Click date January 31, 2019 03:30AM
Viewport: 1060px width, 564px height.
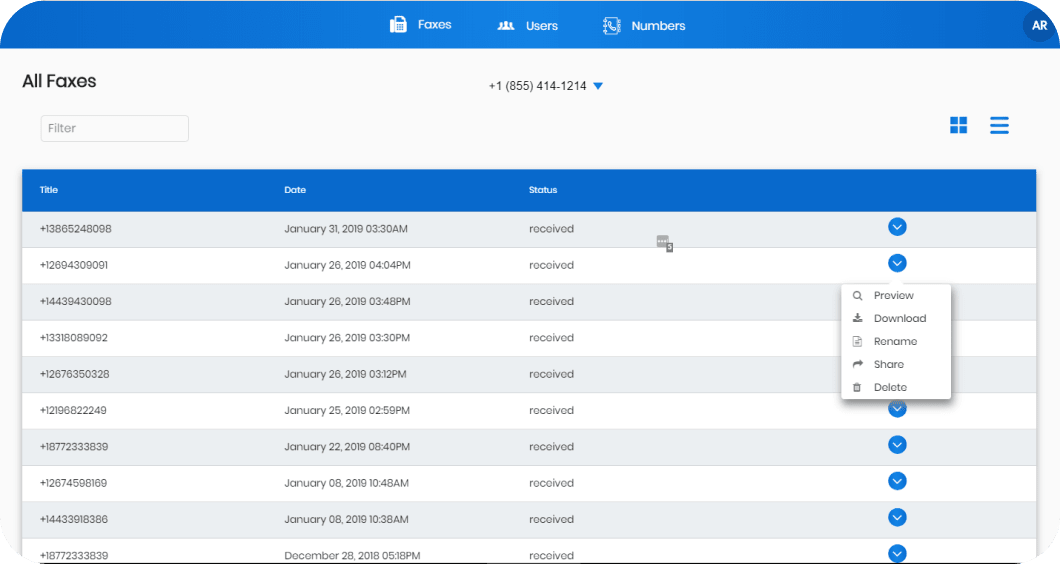(x=345, y=229)
